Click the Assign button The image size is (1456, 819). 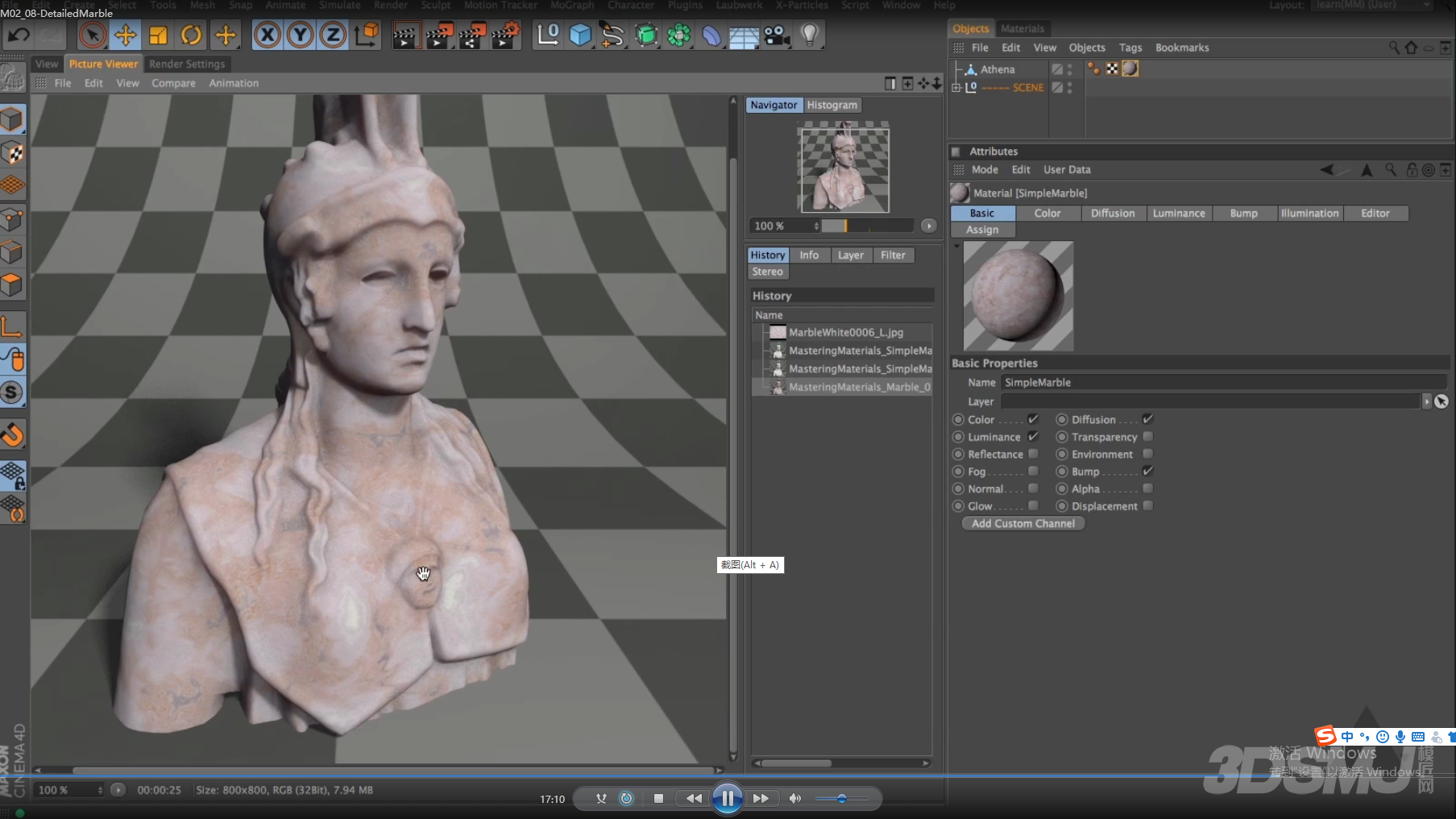[x=982, y=230]
